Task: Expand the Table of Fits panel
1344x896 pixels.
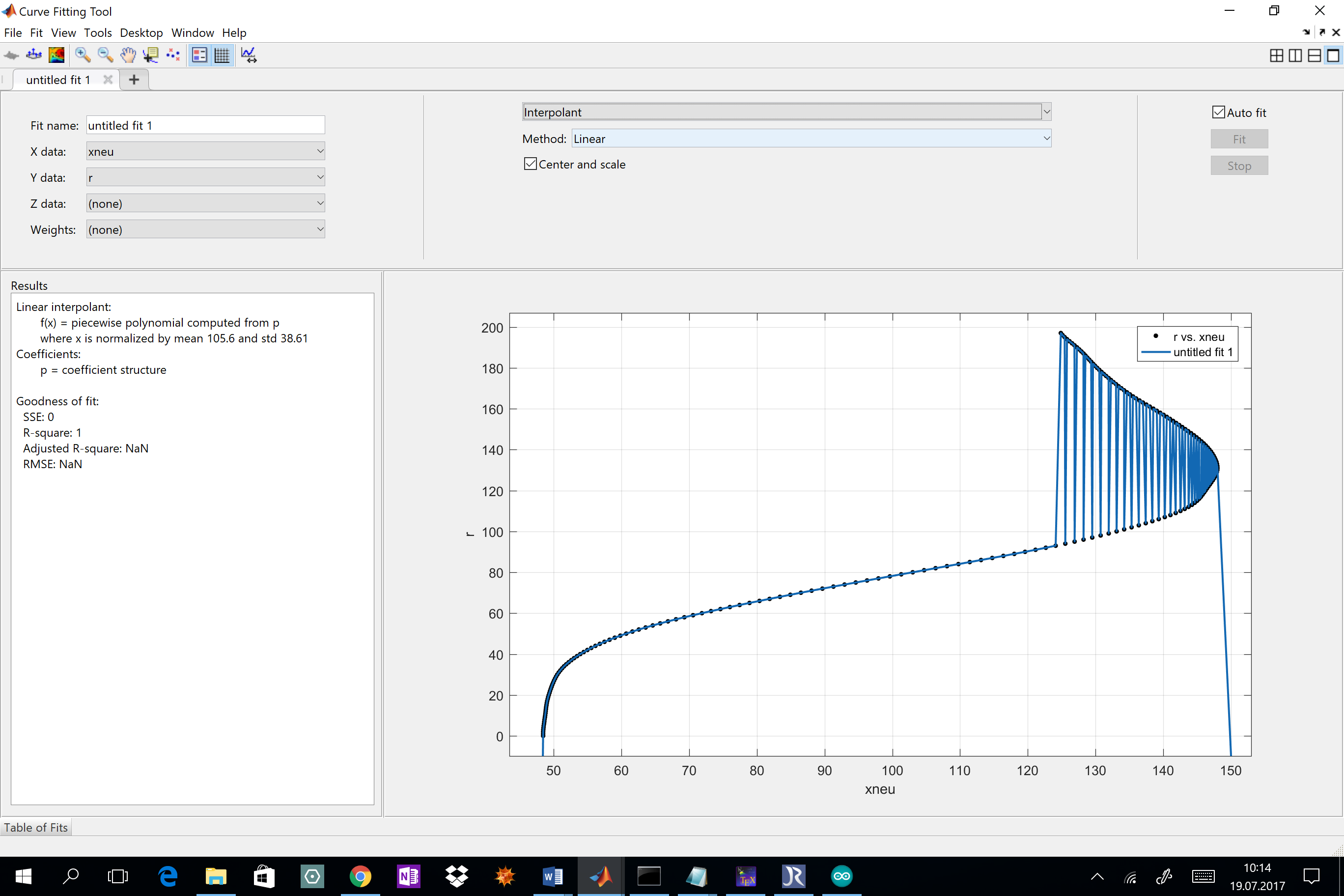Action: tap(36, 827)
